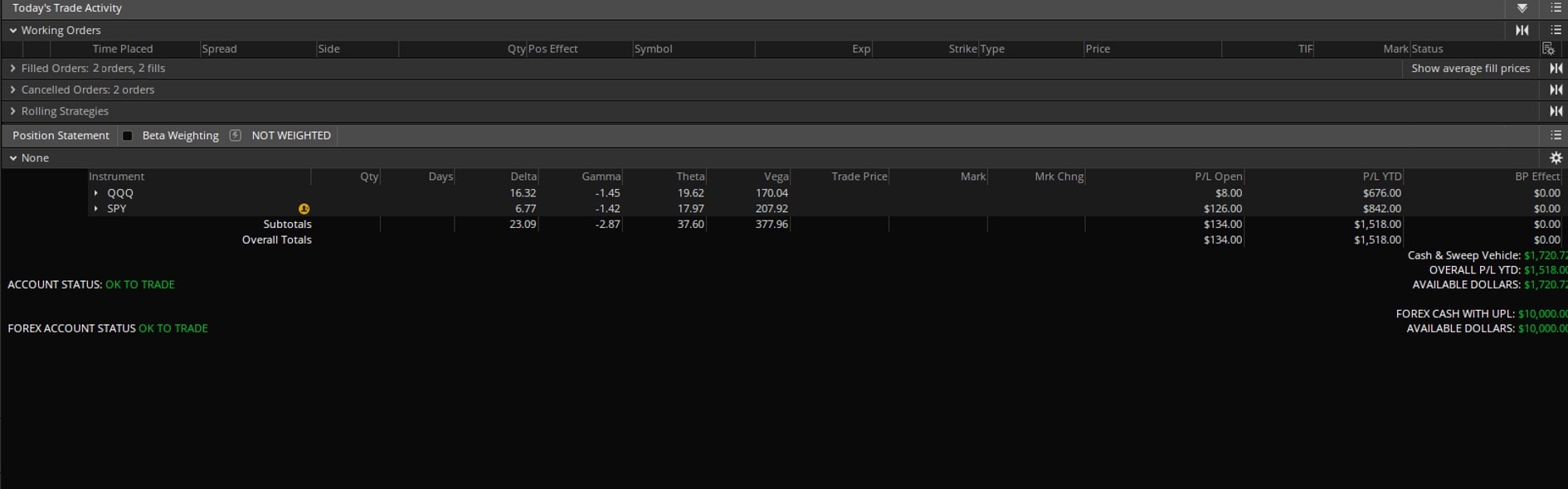The height and width of the screenshot is (489, 1568).
Task: Click the lightning icon next to Beta Weighting
Action: point(236,135)
